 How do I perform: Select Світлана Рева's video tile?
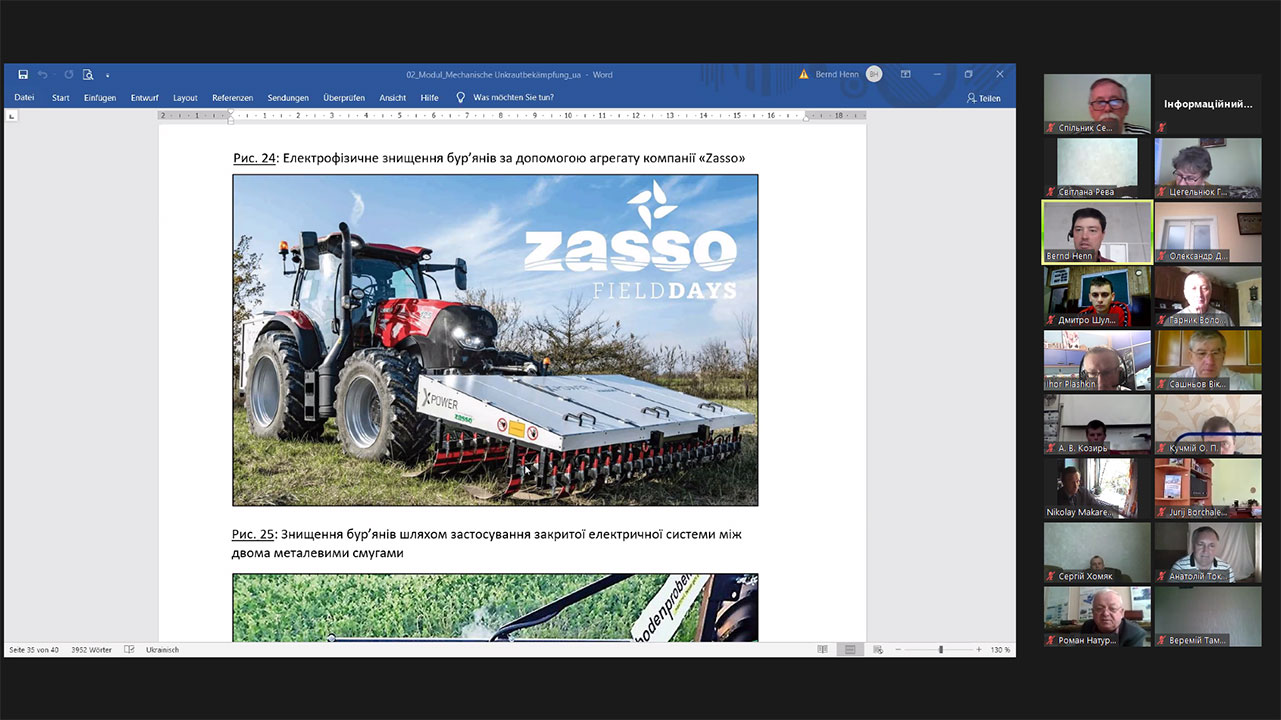[x=1097, y=168]
